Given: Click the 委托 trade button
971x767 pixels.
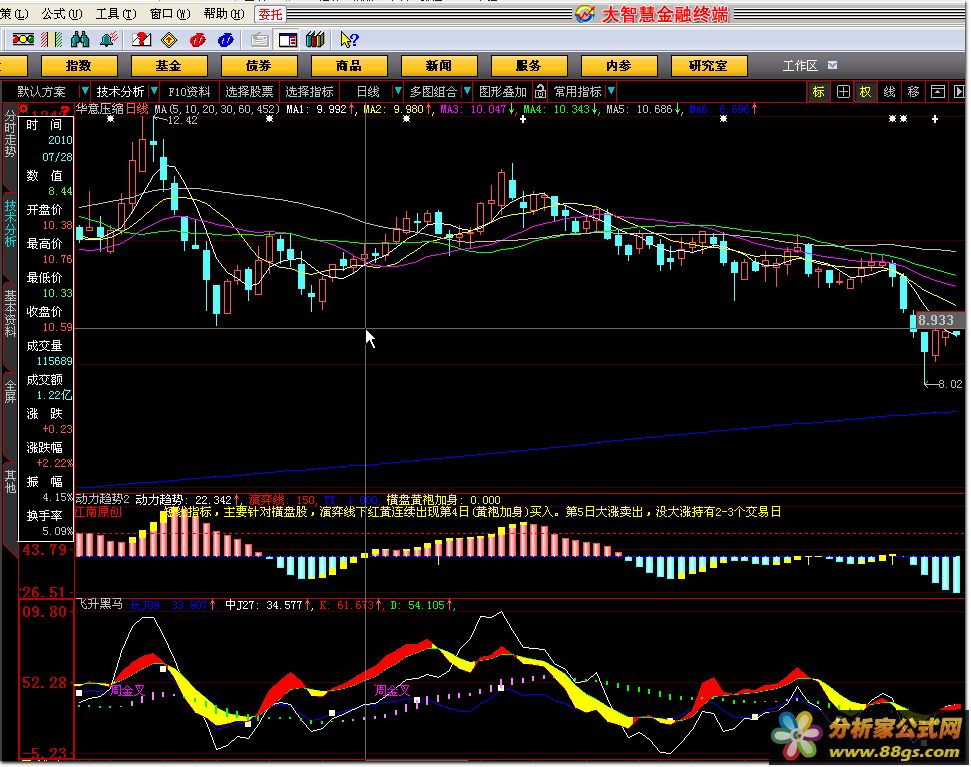Looking at the screenshot, I should tap(270, 14).
